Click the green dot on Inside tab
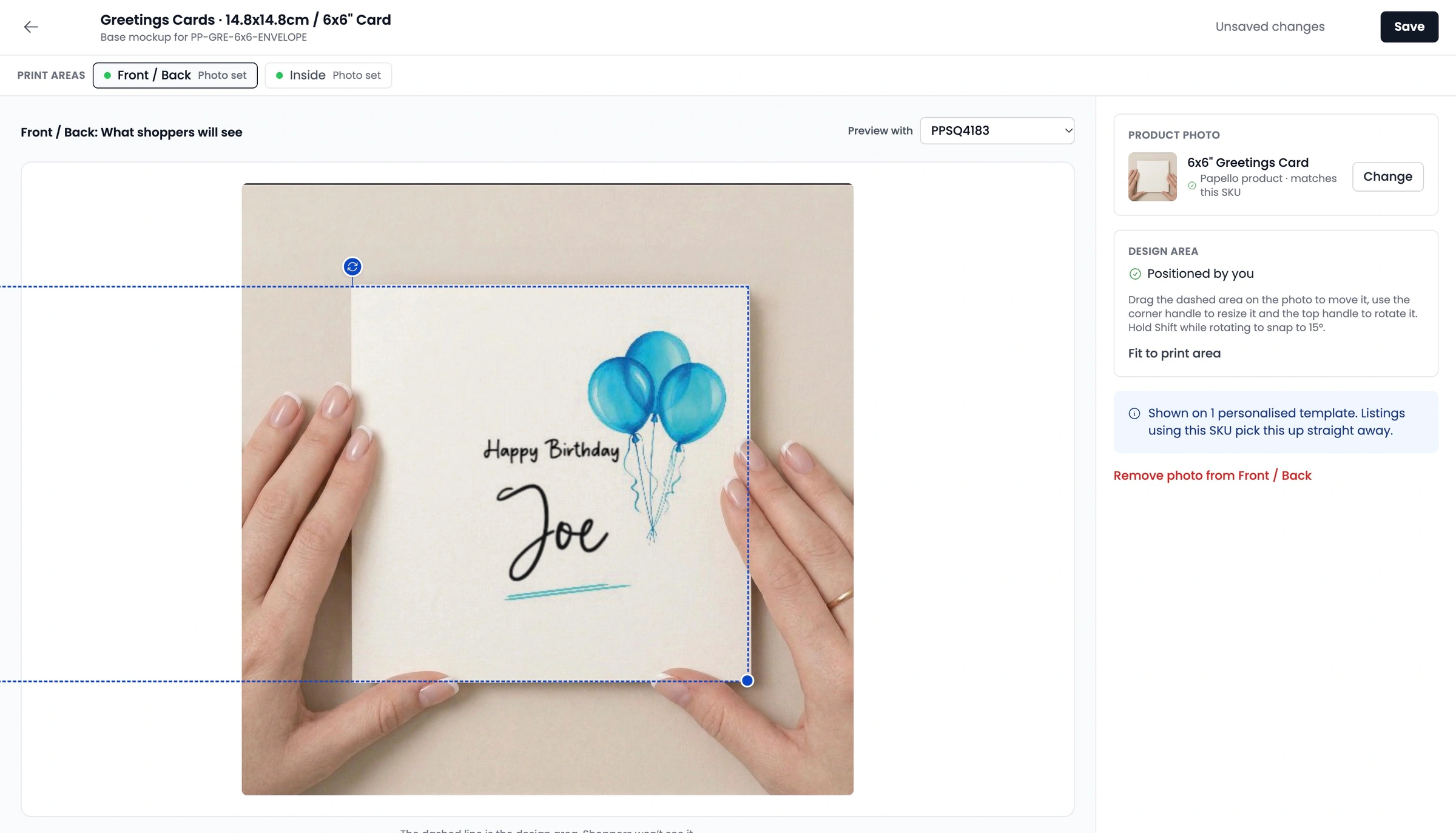1456x833 pixels. 279,75
